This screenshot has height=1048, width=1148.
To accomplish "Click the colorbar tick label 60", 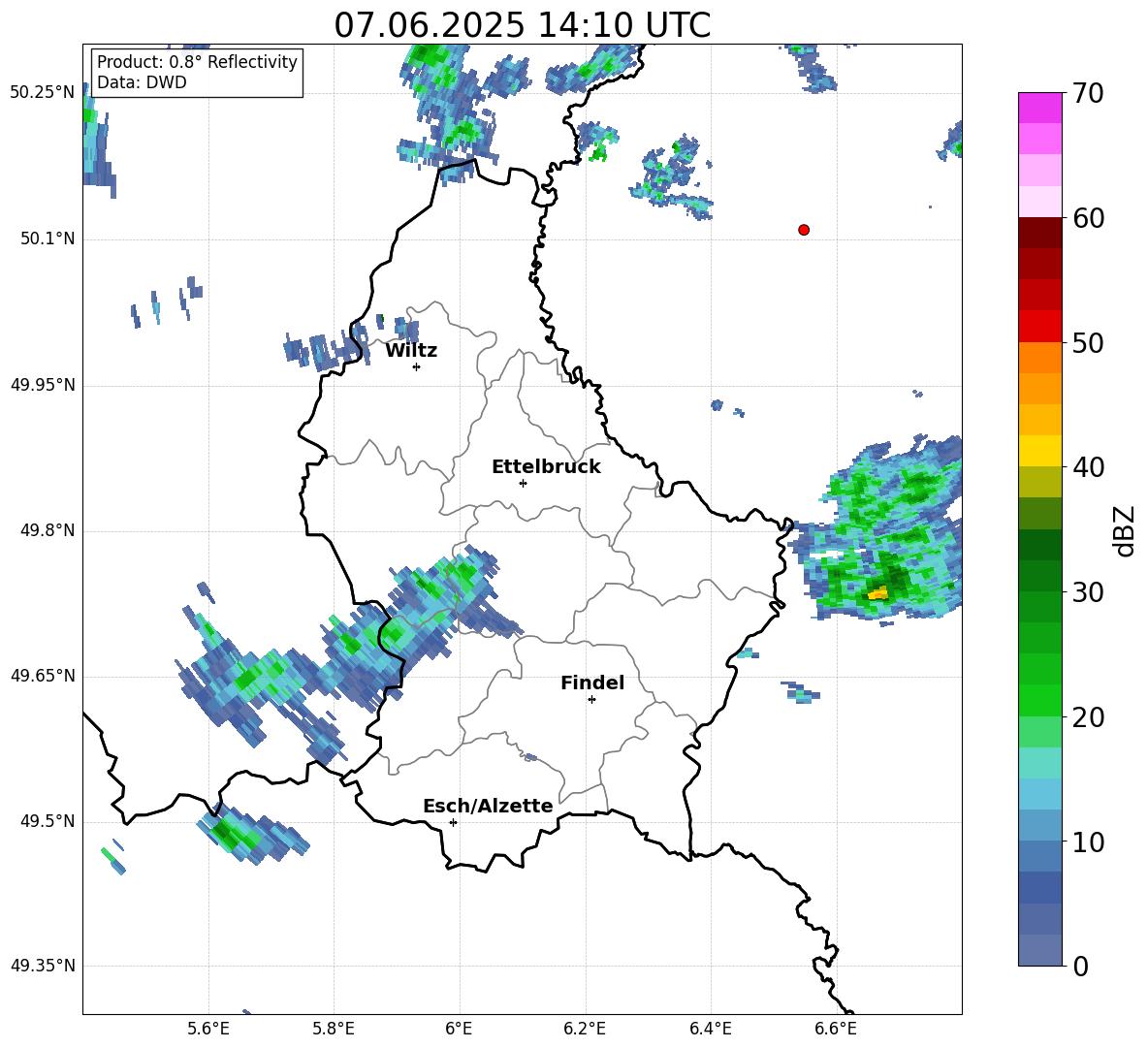I will (1088, 218).
